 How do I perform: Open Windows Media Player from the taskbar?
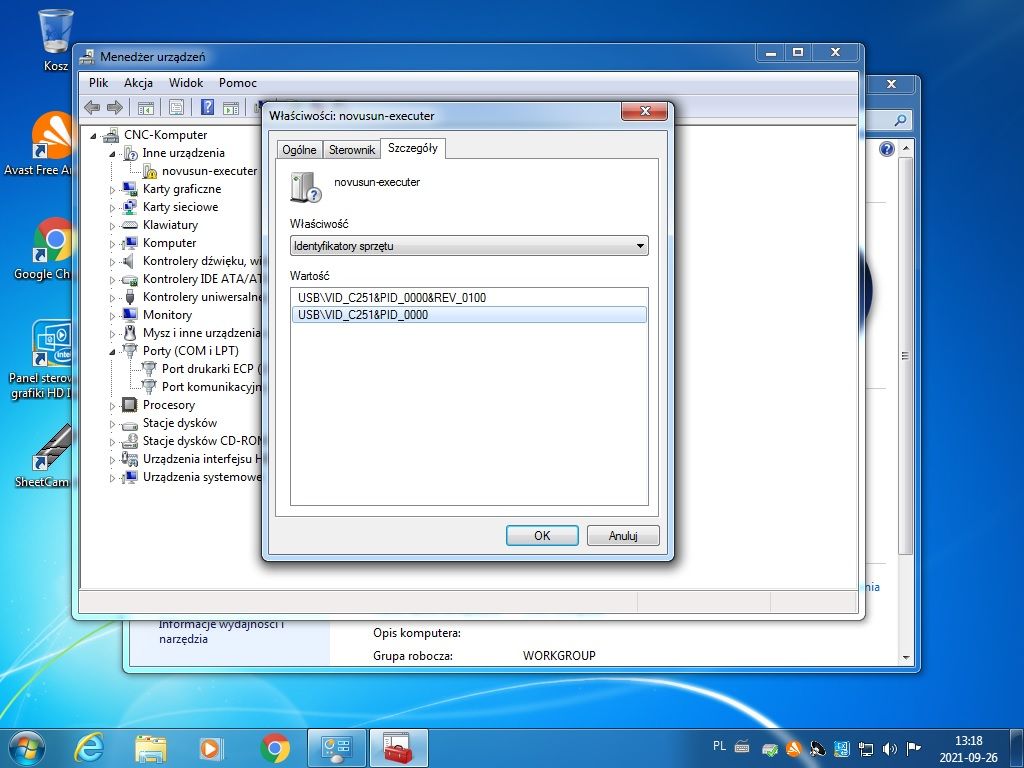(x=211, y=748)
